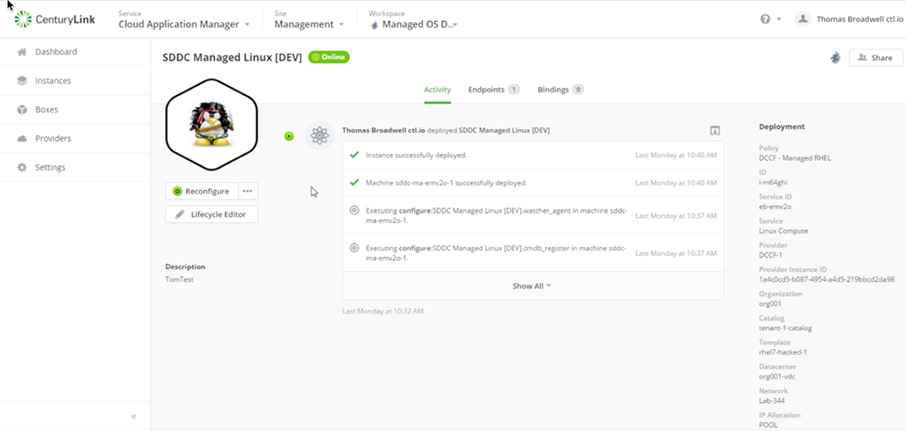The image size is (906, 431).
Task: Click Service ID value eb-emv2o
Action: pyautogui.click(x=775, y=207)
